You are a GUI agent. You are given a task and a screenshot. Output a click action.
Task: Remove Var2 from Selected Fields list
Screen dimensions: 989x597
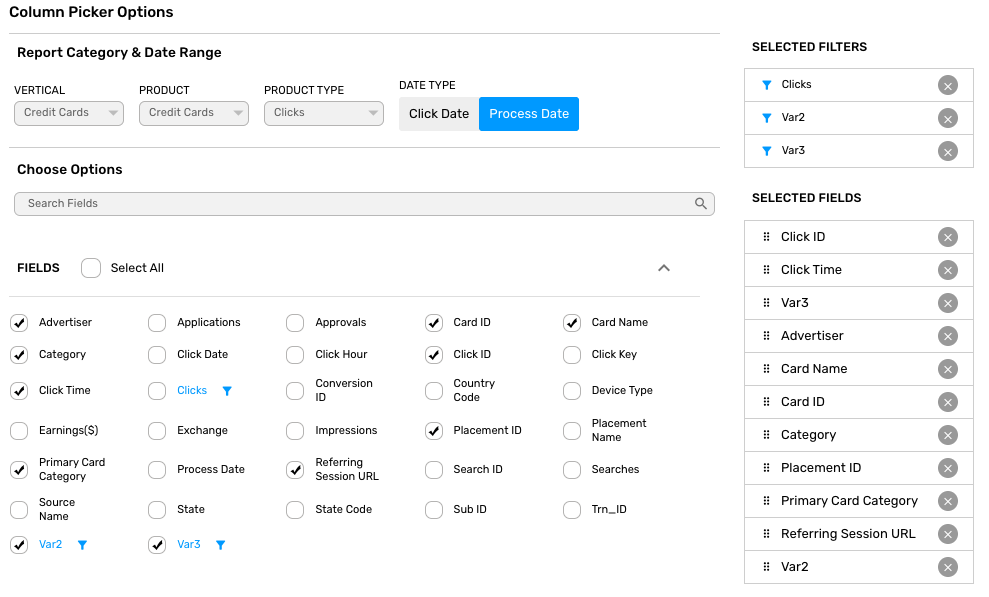[947, 567]
